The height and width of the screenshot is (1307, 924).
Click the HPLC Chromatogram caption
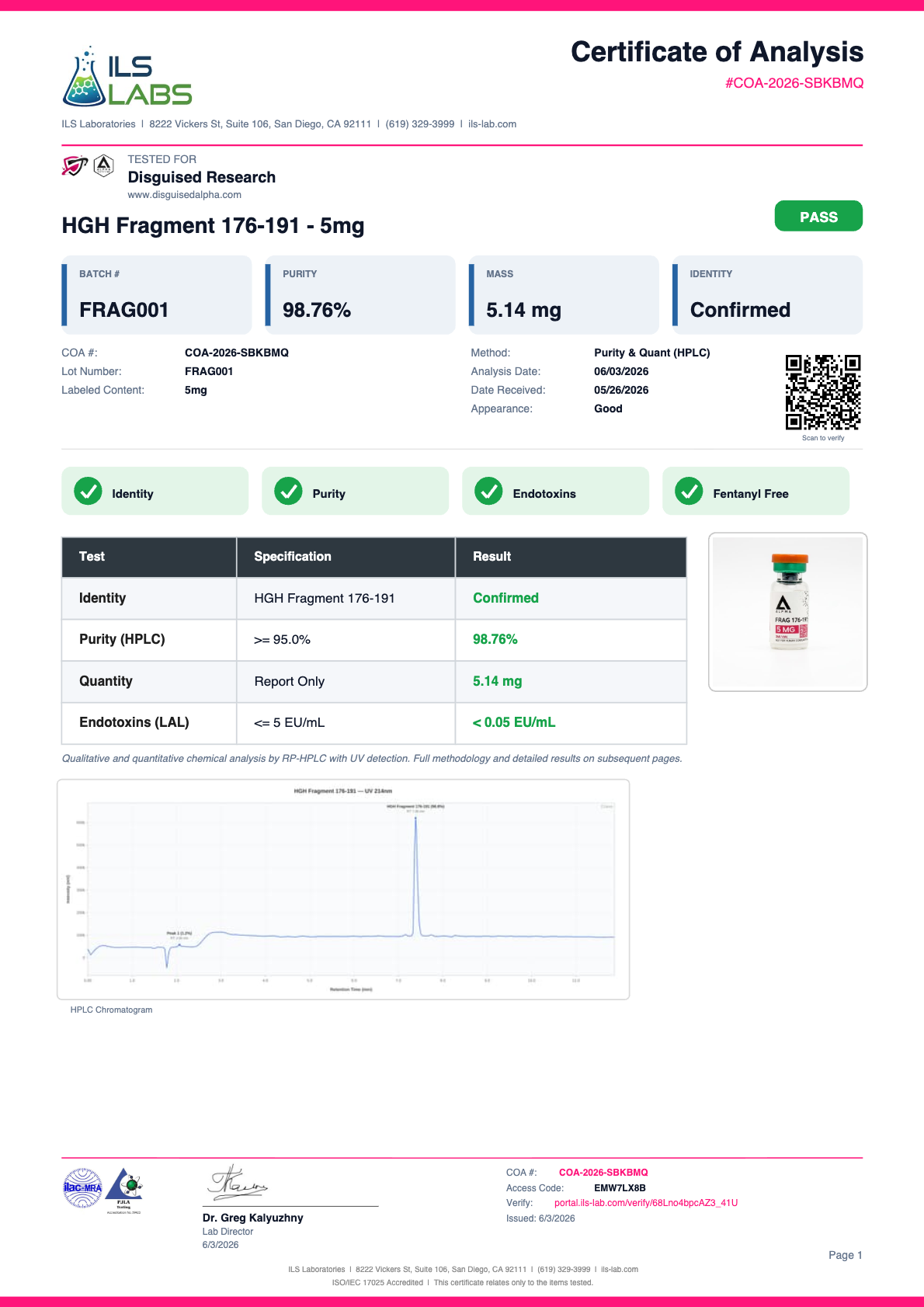pos(111,1010)
